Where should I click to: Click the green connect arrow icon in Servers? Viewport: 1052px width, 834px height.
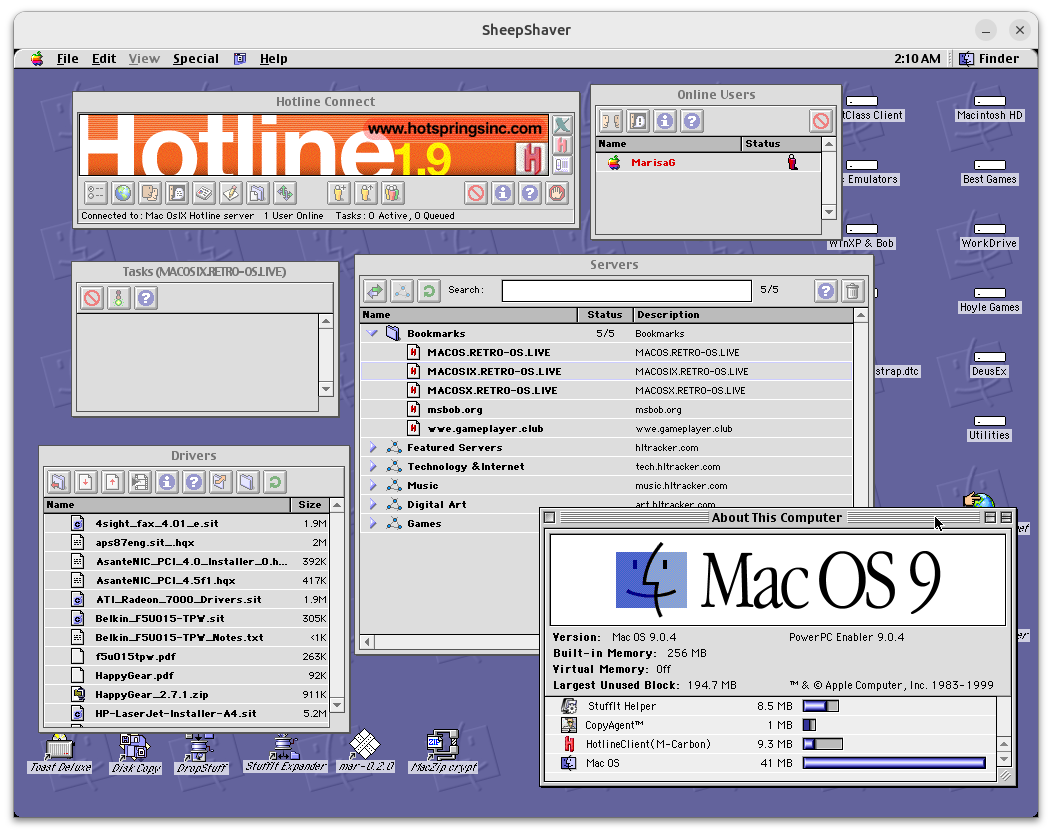pos(375,290)
